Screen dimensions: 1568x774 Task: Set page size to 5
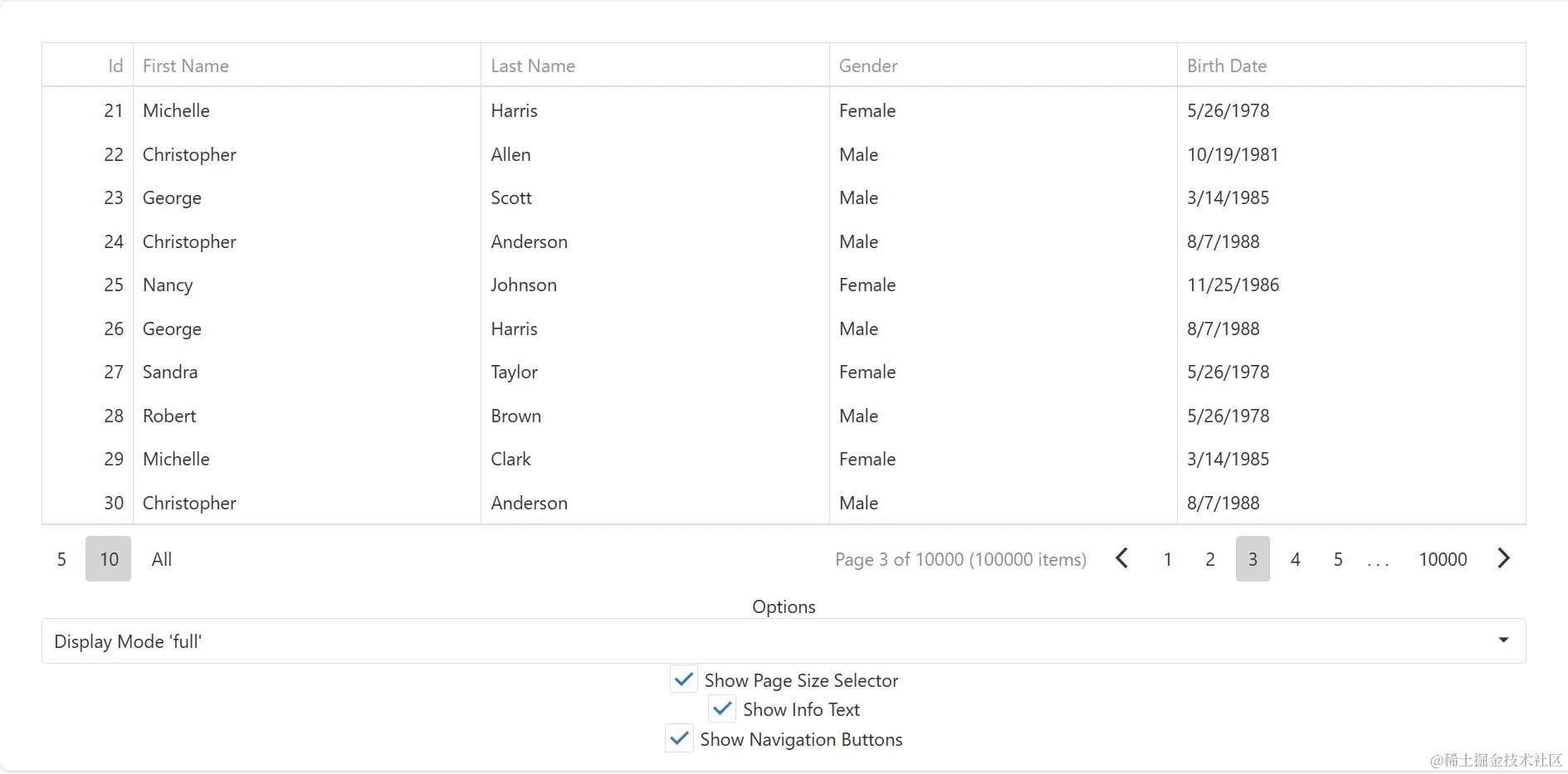pyautogui.click(x=61, y=559)
